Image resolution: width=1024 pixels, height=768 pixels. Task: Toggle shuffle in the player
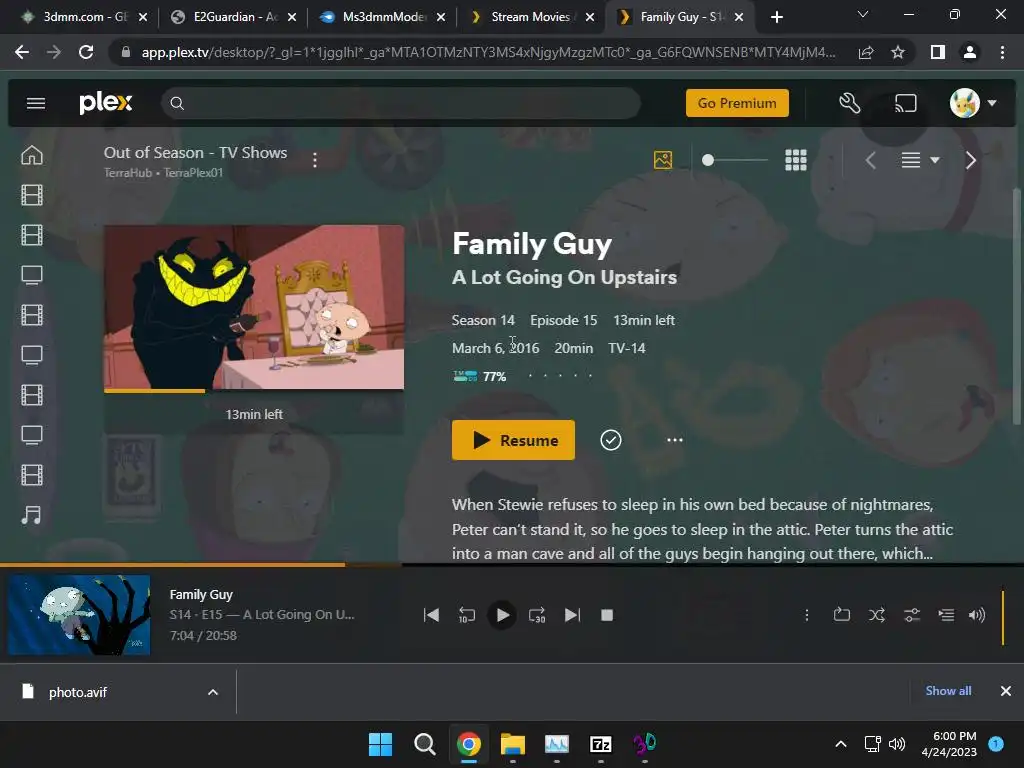pyautogui.click(x=876, y=615)
